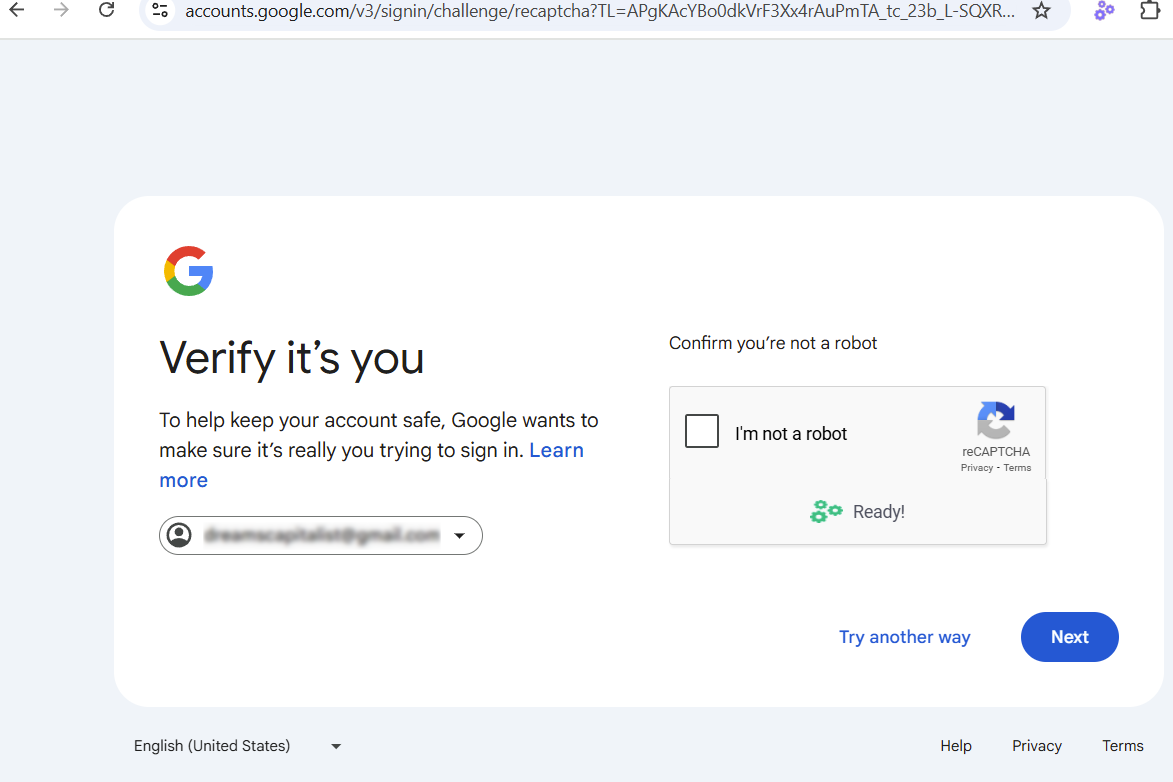Click the purple gears extension icon

tap(1104, 11)
